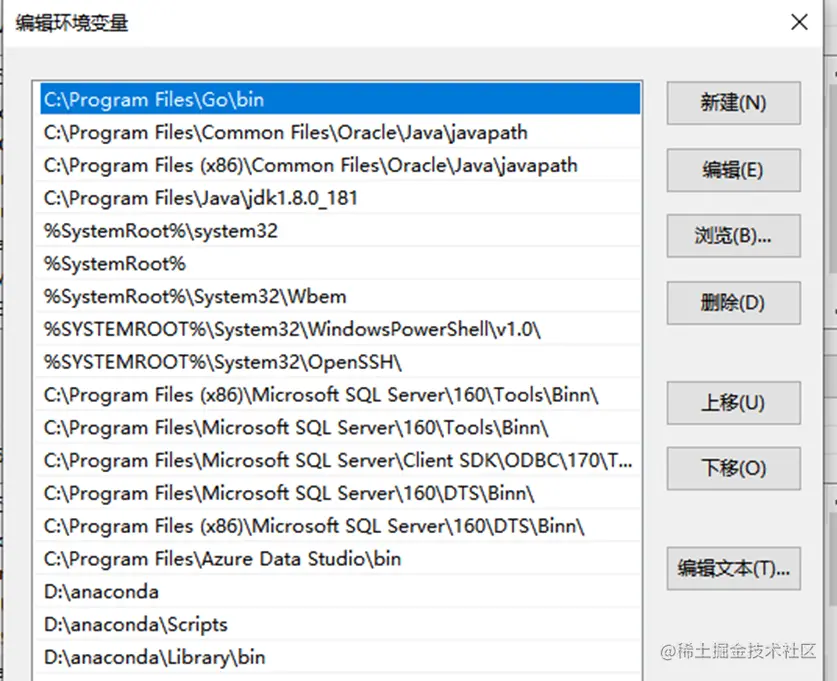Select the Azure Data Studio\bin entry

click(340, 559)
